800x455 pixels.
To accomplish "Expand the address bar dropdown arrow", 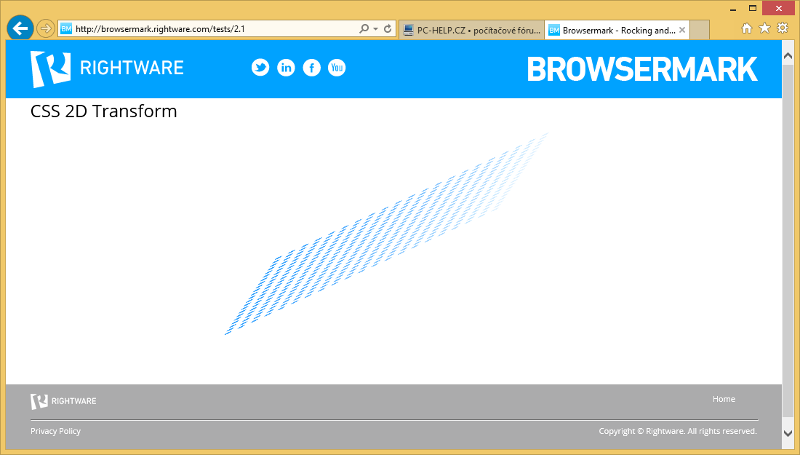I will (x=376, y=29).
